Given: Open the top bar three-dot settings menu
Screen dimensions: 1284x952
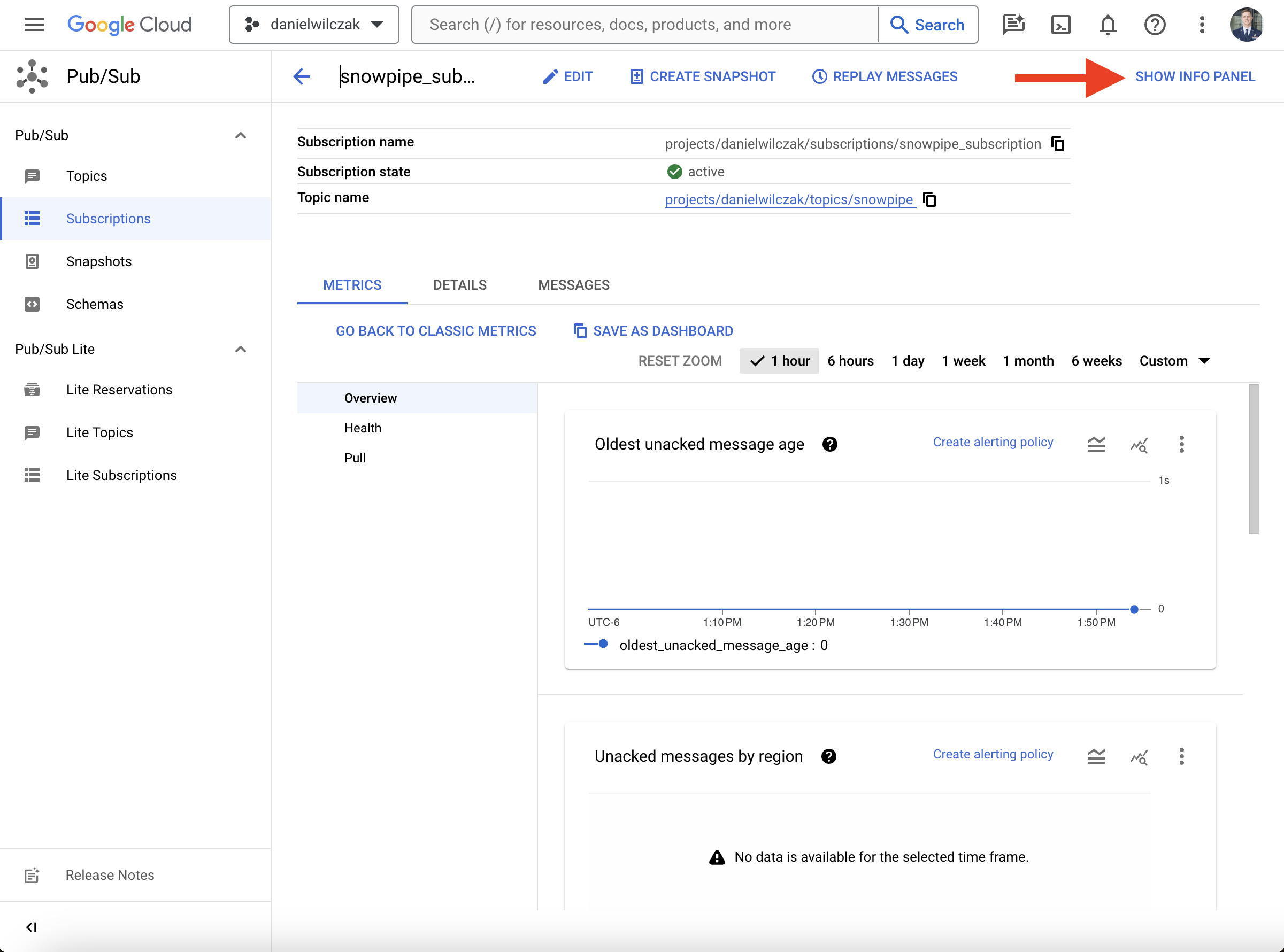Looking at the screenshot, I should 1202,24.
